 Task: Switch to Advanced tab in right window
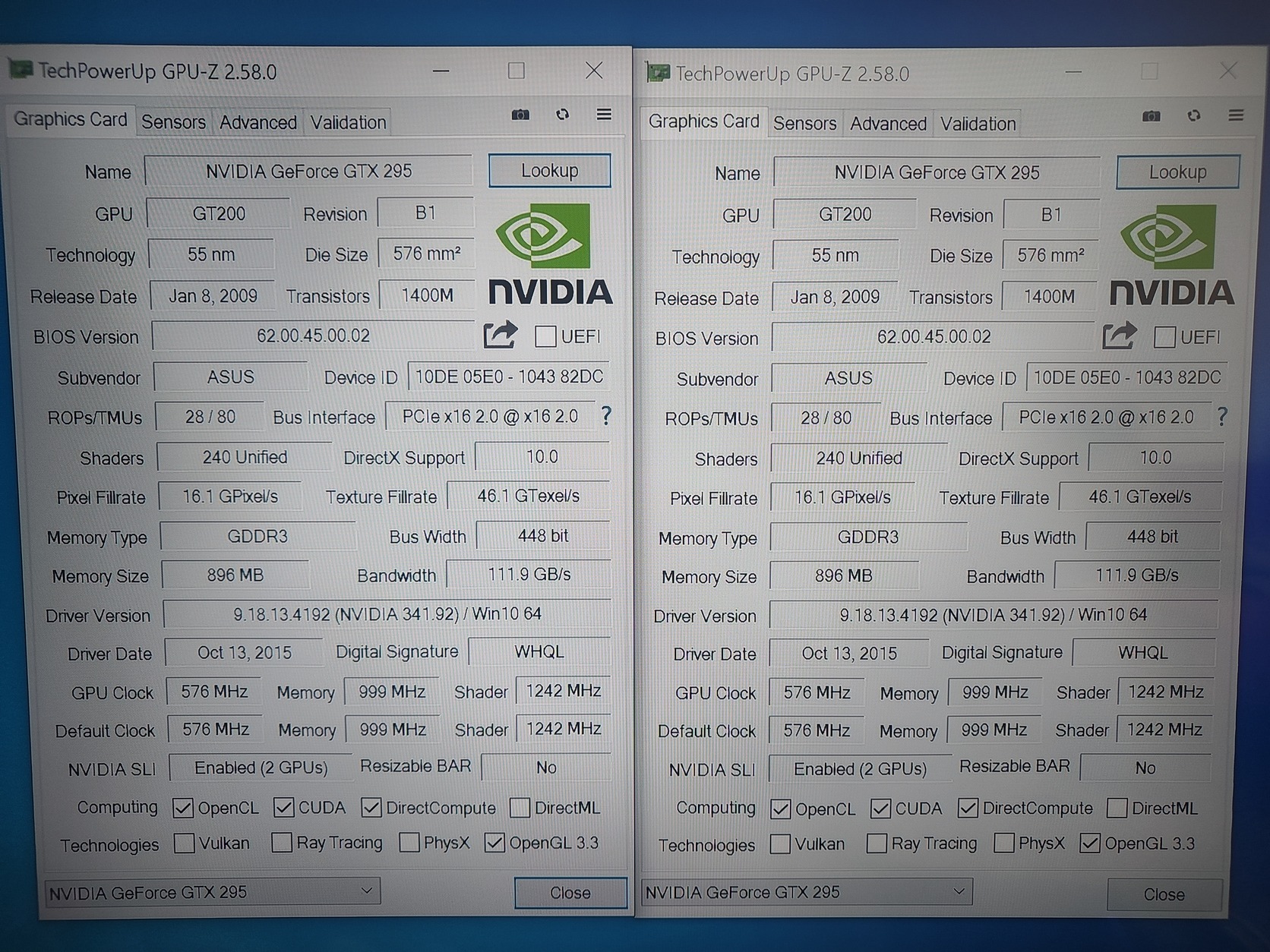click(x=888, y=124)
